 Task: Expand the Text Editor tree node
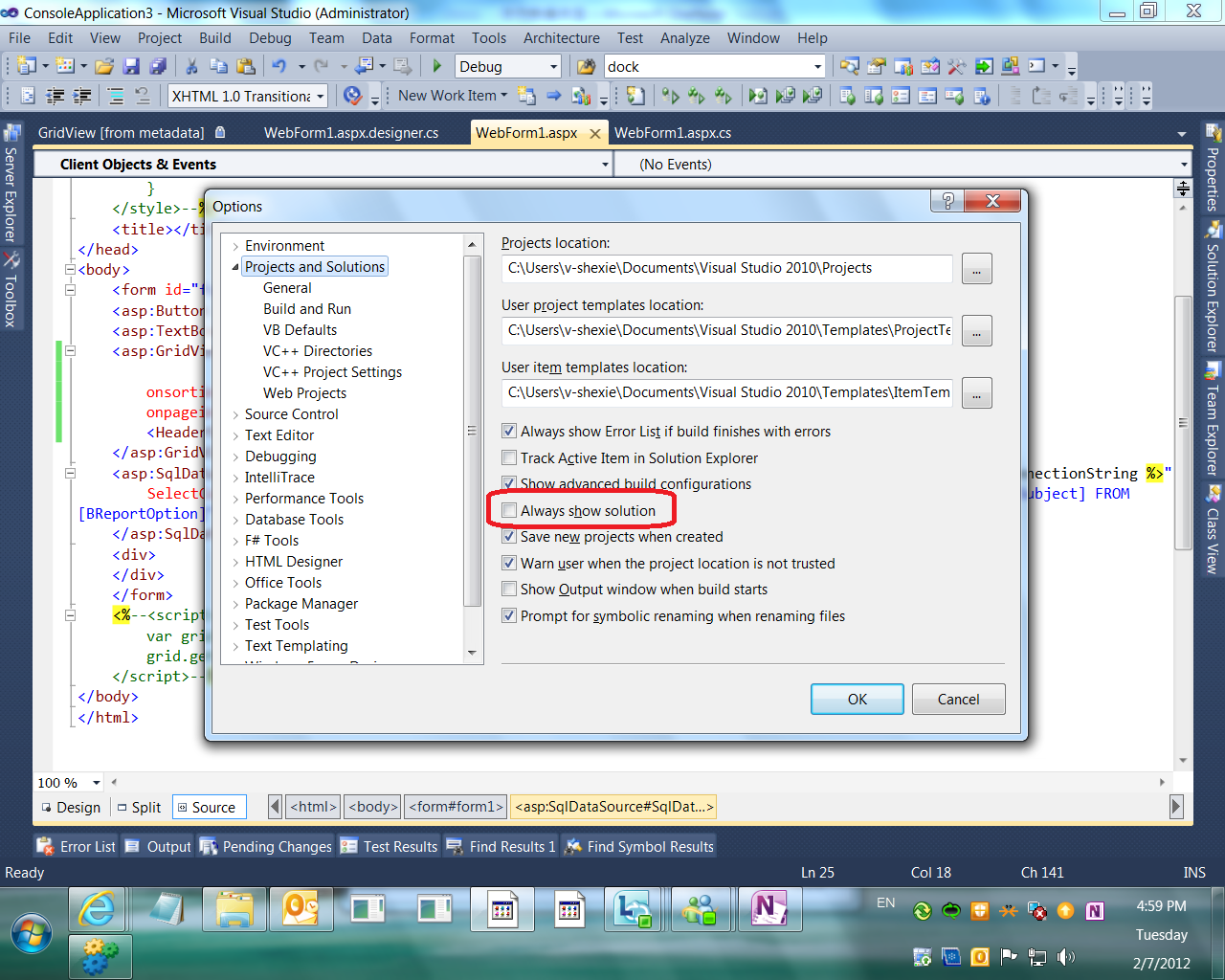pos(235,435)
